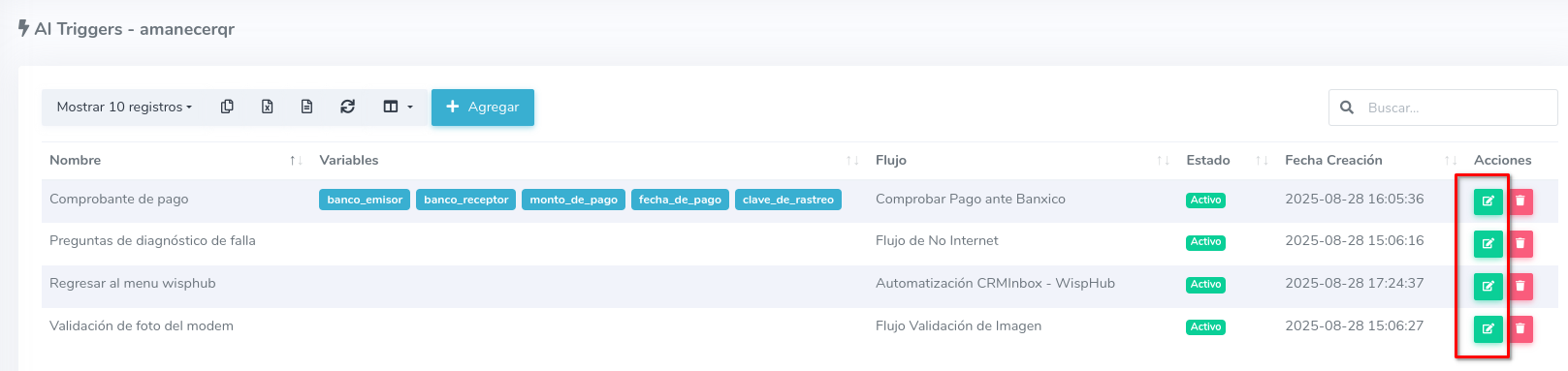Screen dimensions: 1568x371
Task: Select 'Validación de foto del modem' name cell
Action: 142,325
